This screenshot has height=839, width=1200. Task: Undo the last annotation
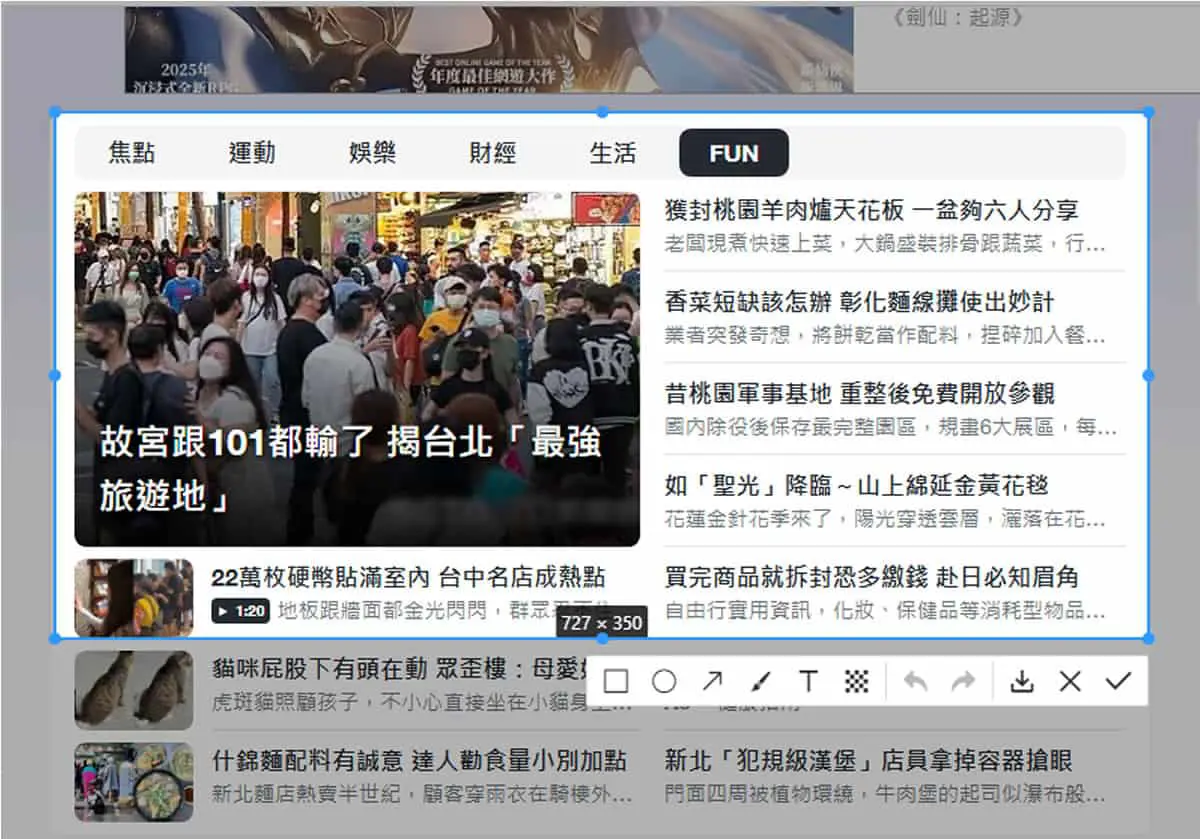tap(915, 682)
